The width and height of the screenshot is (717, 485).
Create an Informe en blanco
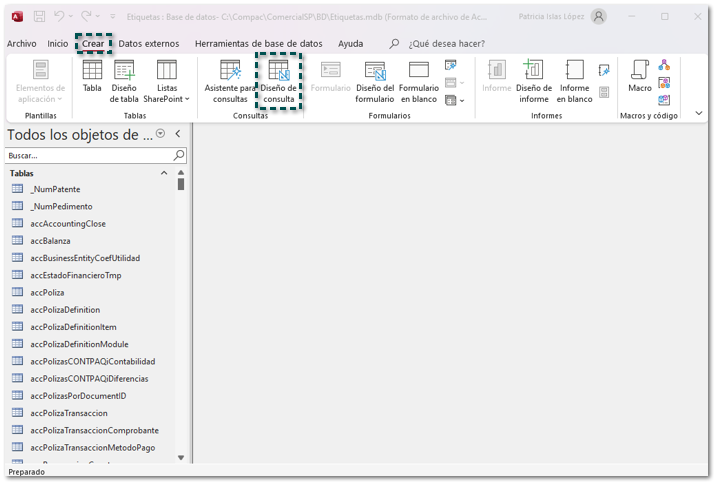click(575, 72)
